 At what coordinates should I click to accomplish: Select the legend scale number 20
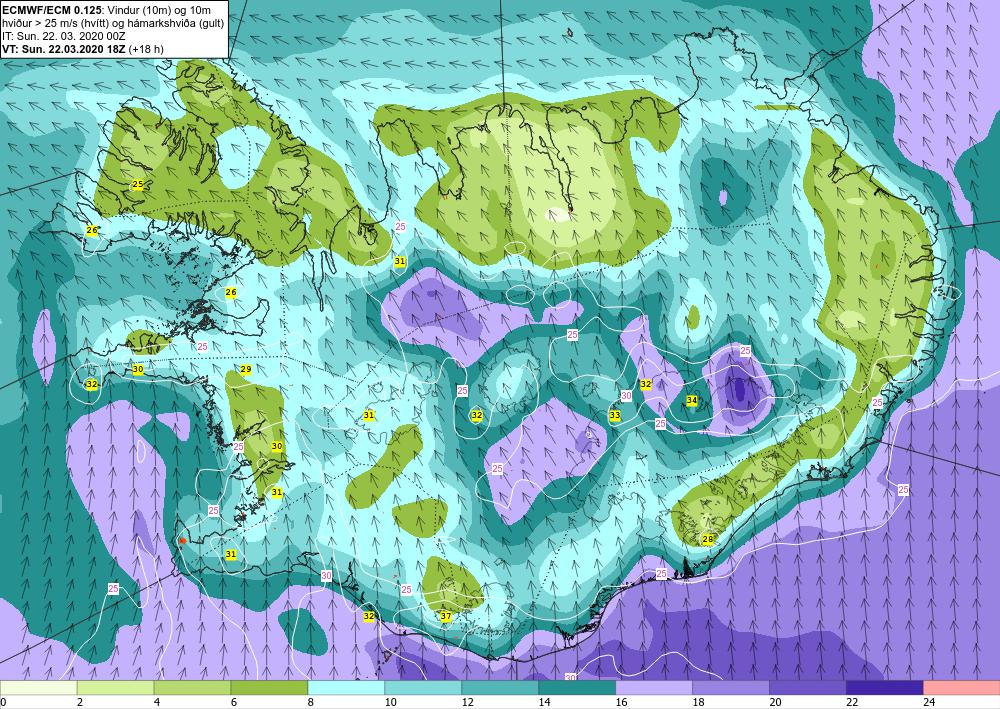[775, 702]
